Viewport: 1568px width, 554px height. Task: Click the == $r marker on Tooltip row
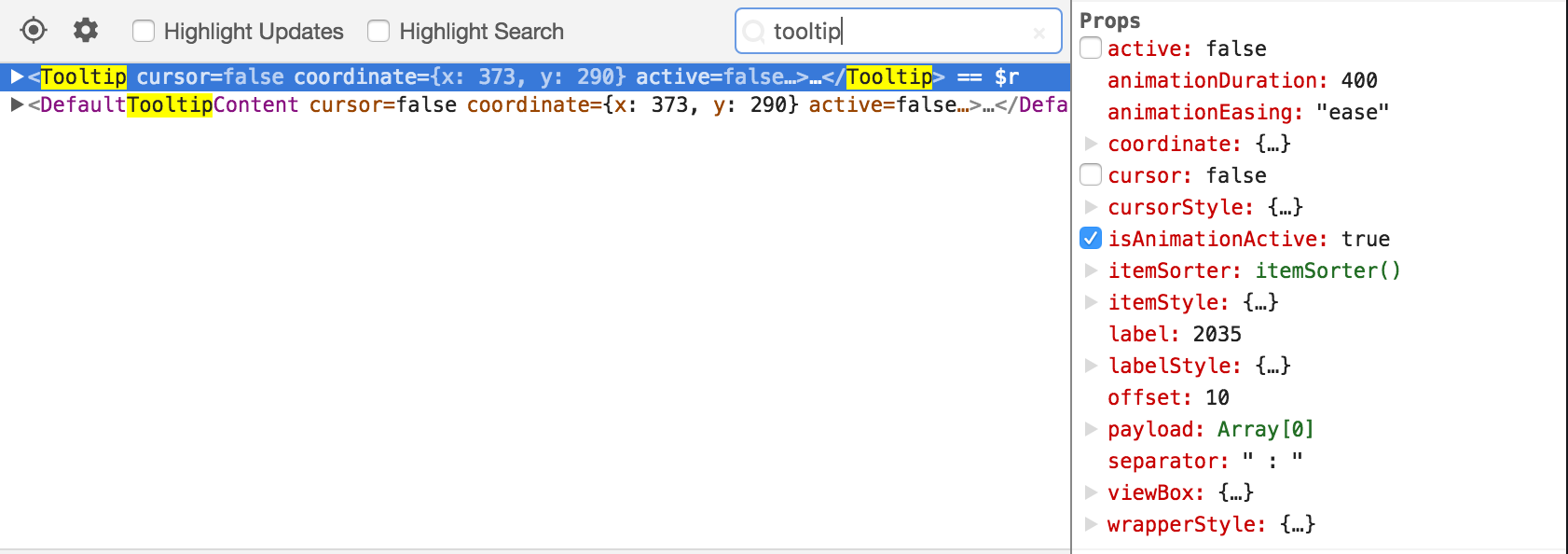coord(988,76)
